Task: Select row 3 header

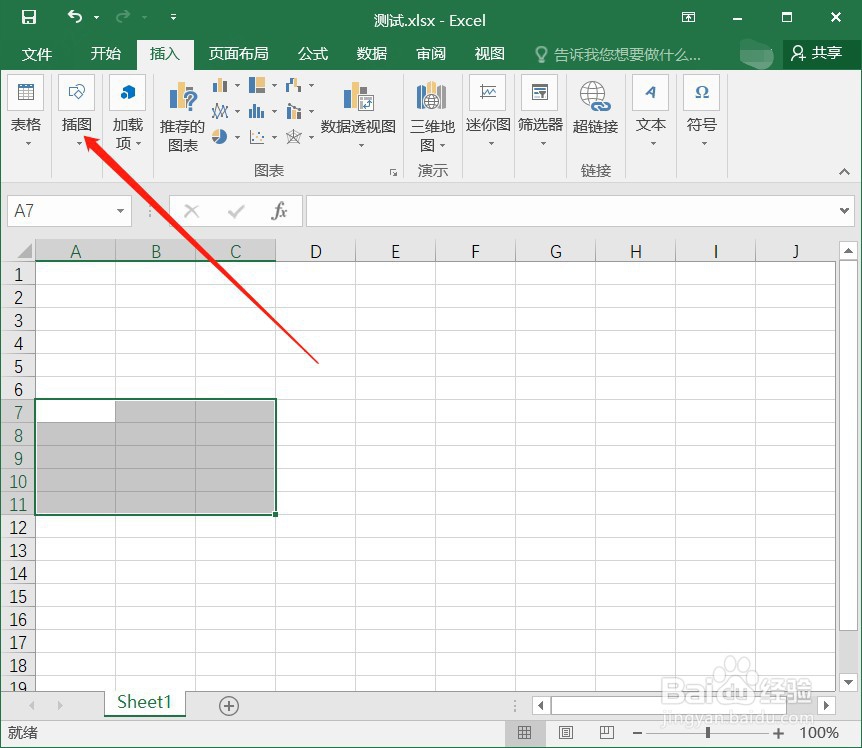Action: (x=18, y=320)
